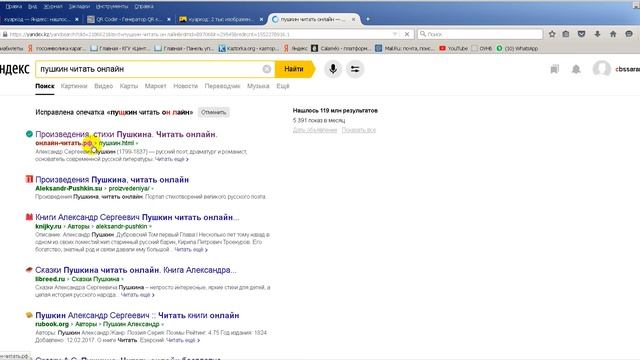Switch to the куаркод images tab
Image resolution: width=640 pixels, height=360 pixels.
(220, 19)
